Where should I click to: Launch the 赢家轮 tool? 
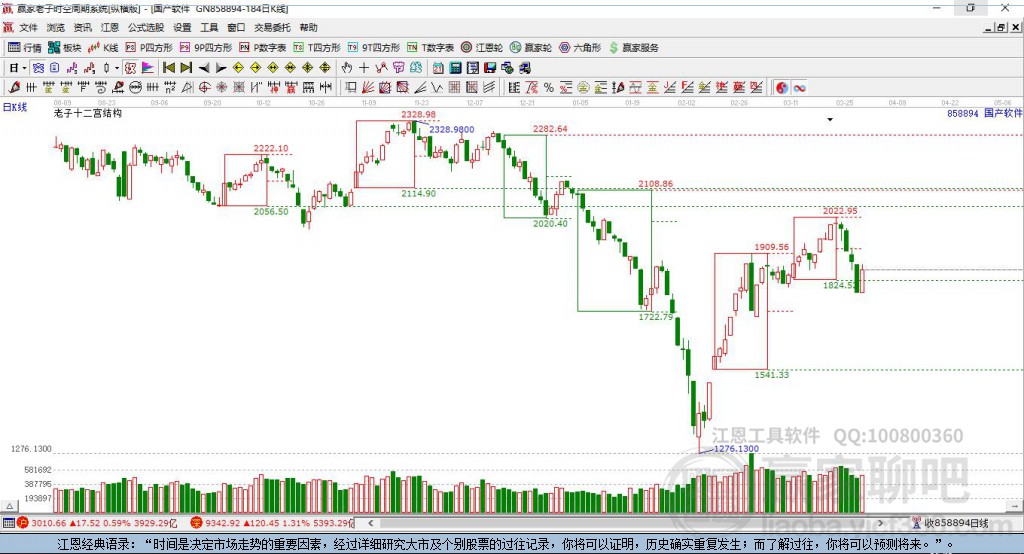pyautogui.click(x=531, y=48)
